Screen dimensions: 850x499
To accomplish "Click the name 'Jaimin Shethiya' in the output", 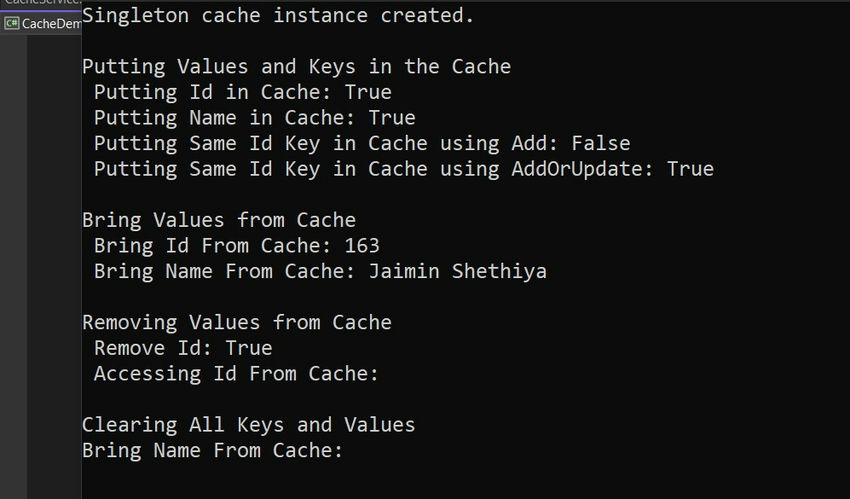I will pos(458,271).
